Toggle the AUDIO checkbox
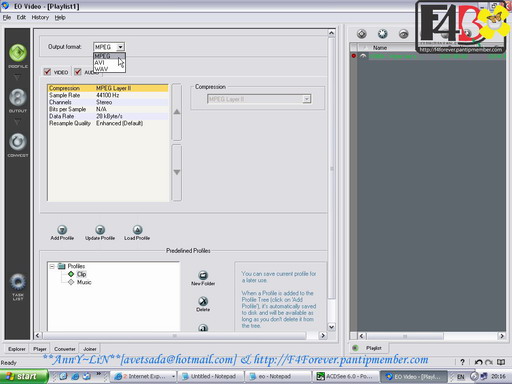Viewport: 512px width, 384px height. (78, 72)
